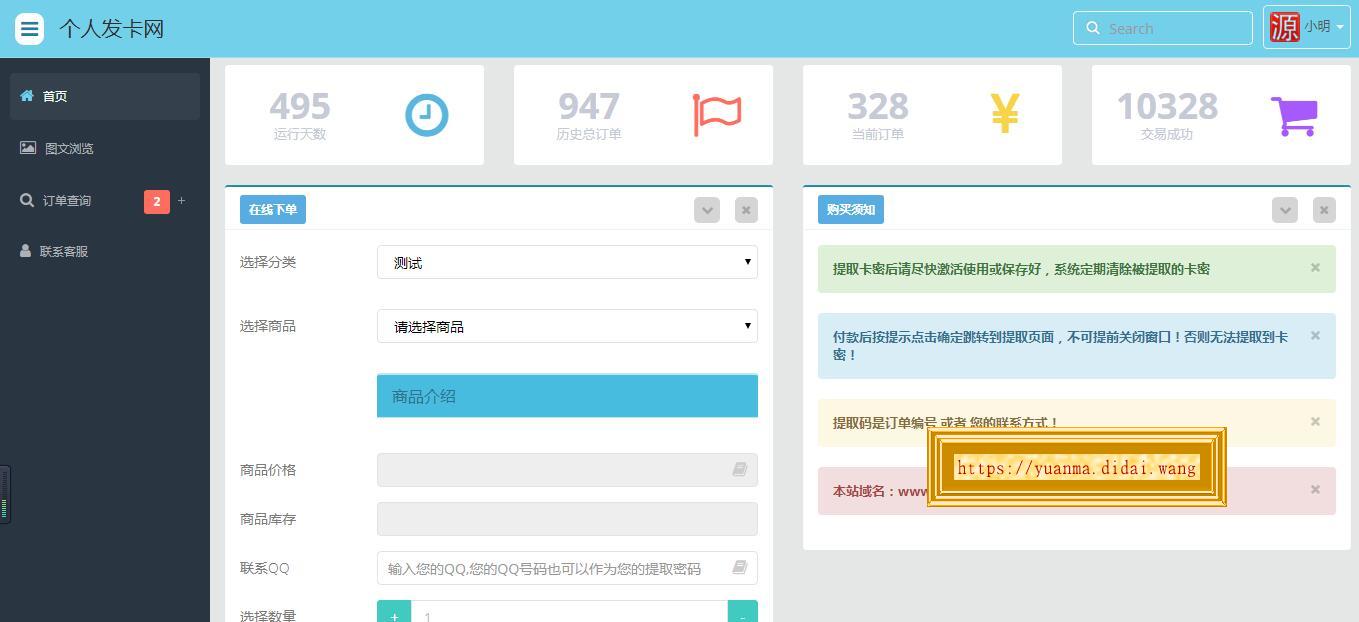Open the 选择分类 dropdown showing 测试
This screenshot has width=1359, height=622.
click(567, 262)
